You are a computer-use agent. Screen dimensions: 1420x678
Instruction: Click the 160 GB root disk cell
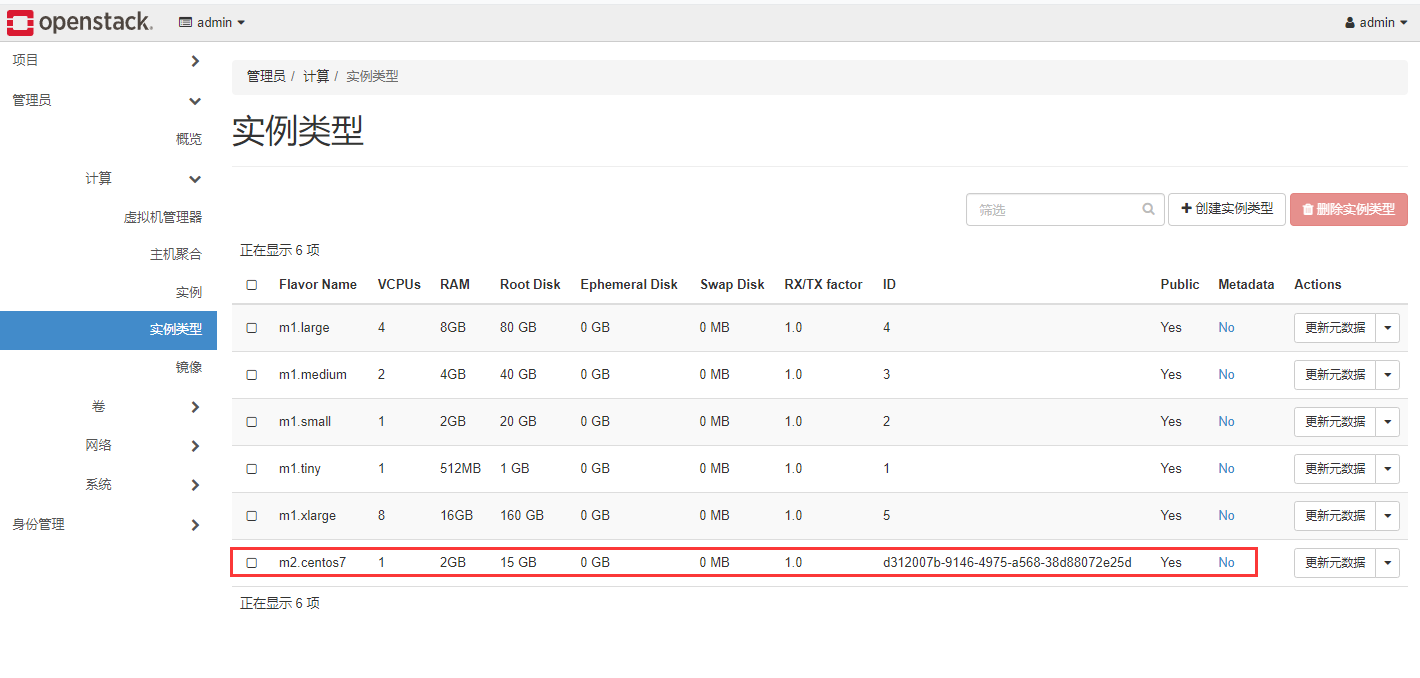[x=522, y=516]
